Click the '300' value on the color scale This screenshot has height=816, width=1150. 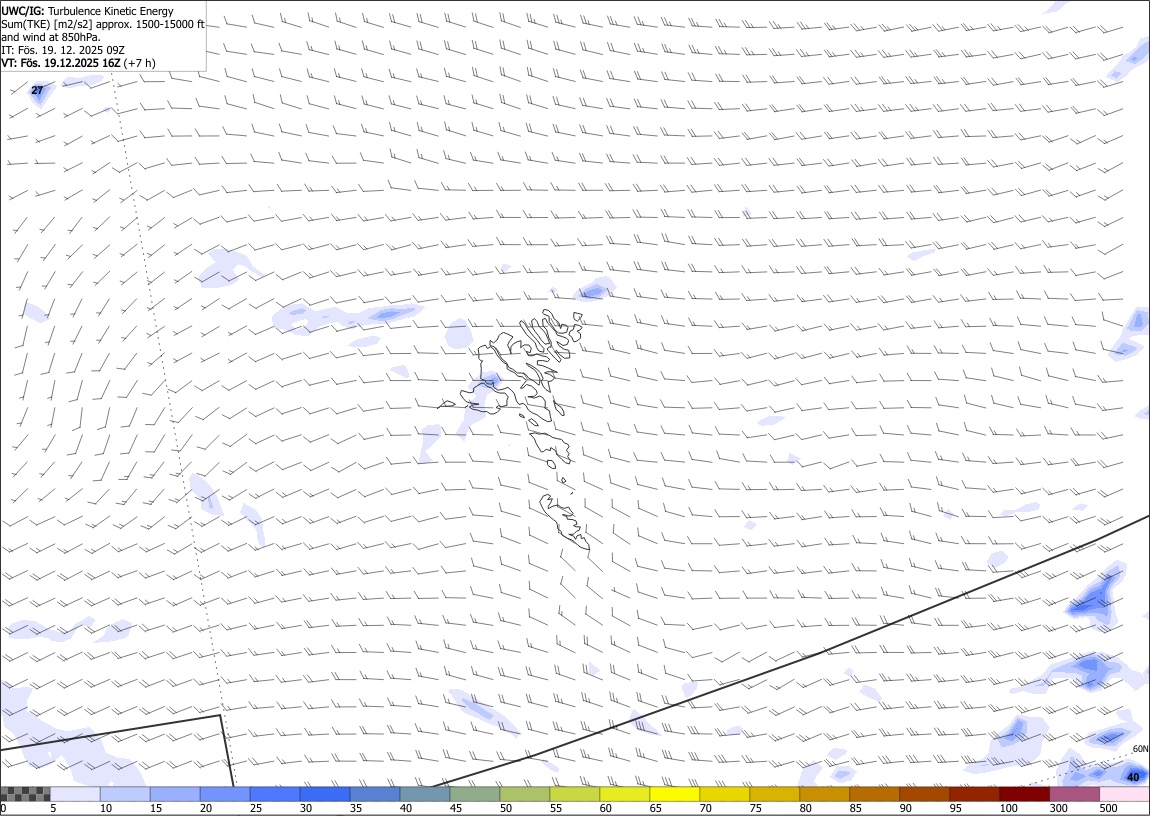[1058, 809]
